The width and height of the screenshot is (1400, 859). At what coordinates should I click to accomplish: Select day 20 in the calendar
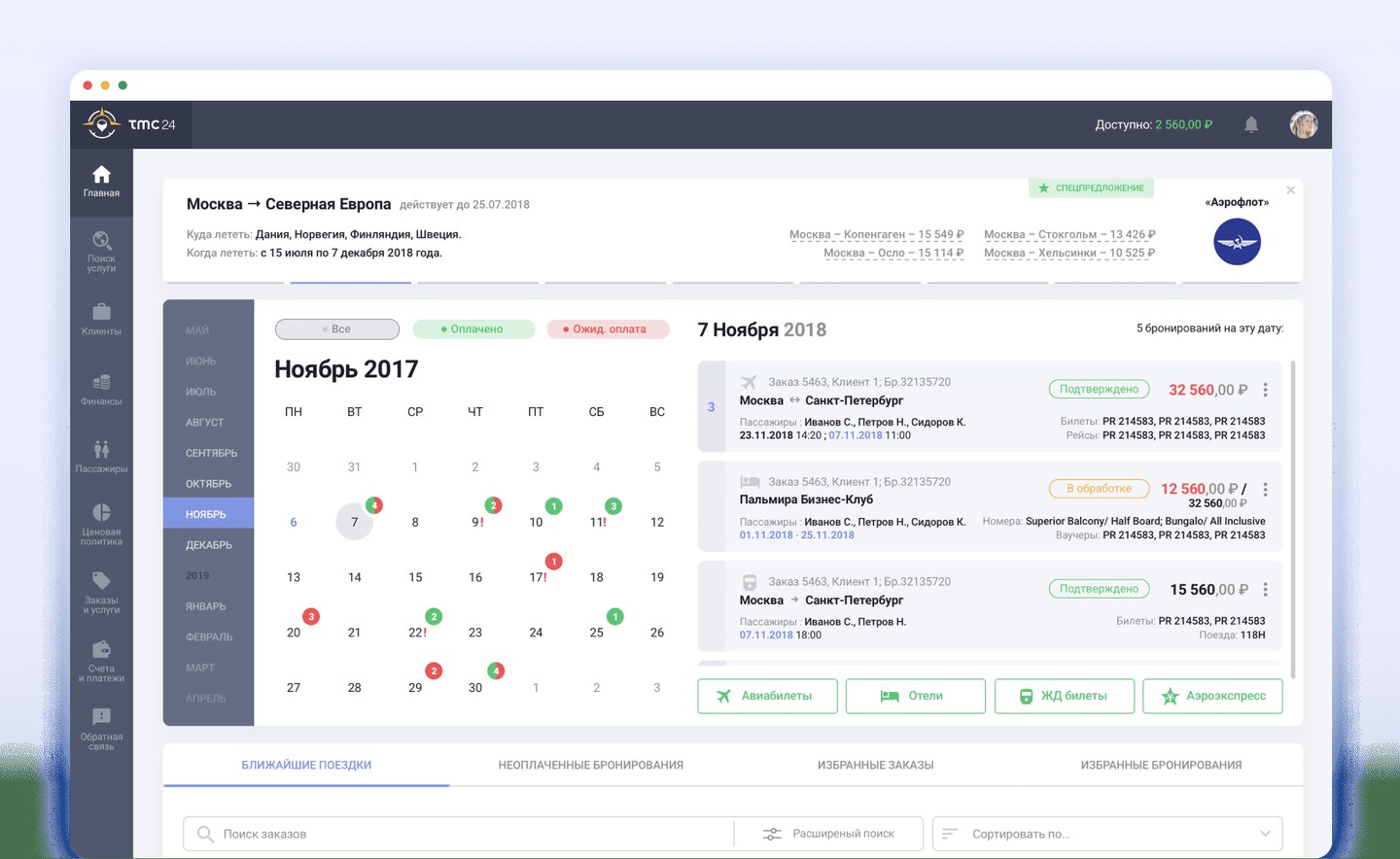pos(294,633)
